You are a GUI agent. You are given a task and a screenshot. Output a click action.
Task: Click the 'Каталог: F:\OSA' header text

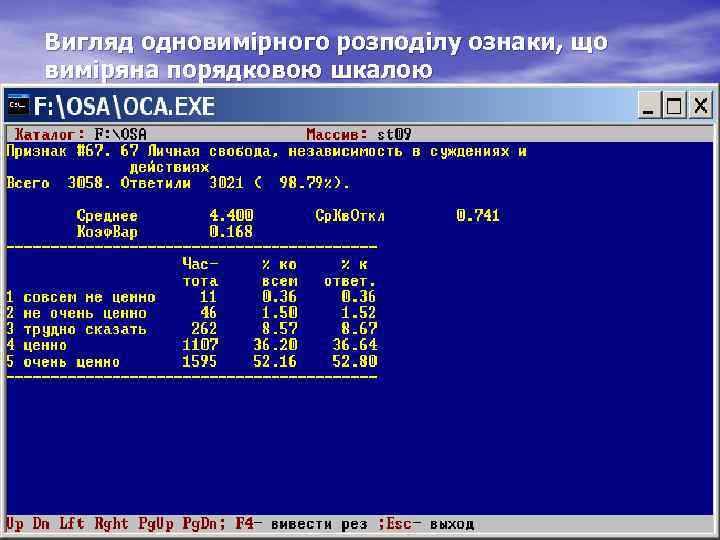tap(80, 135)
